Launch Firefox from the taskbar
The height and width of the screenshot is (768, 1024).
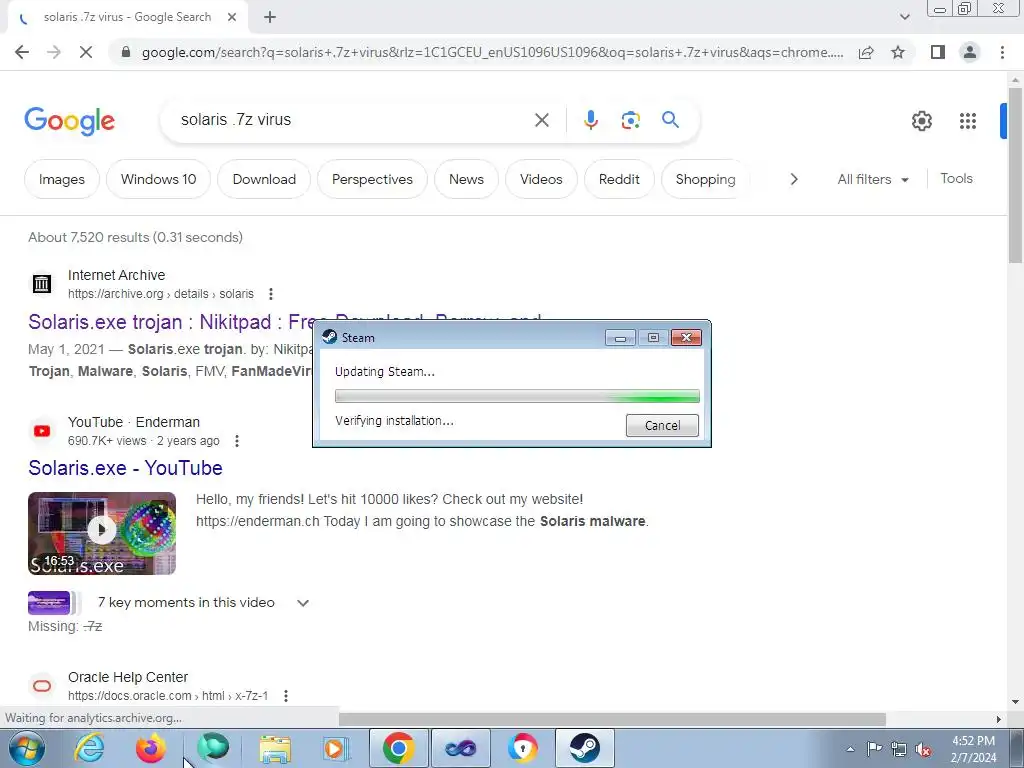coord(151,748)
